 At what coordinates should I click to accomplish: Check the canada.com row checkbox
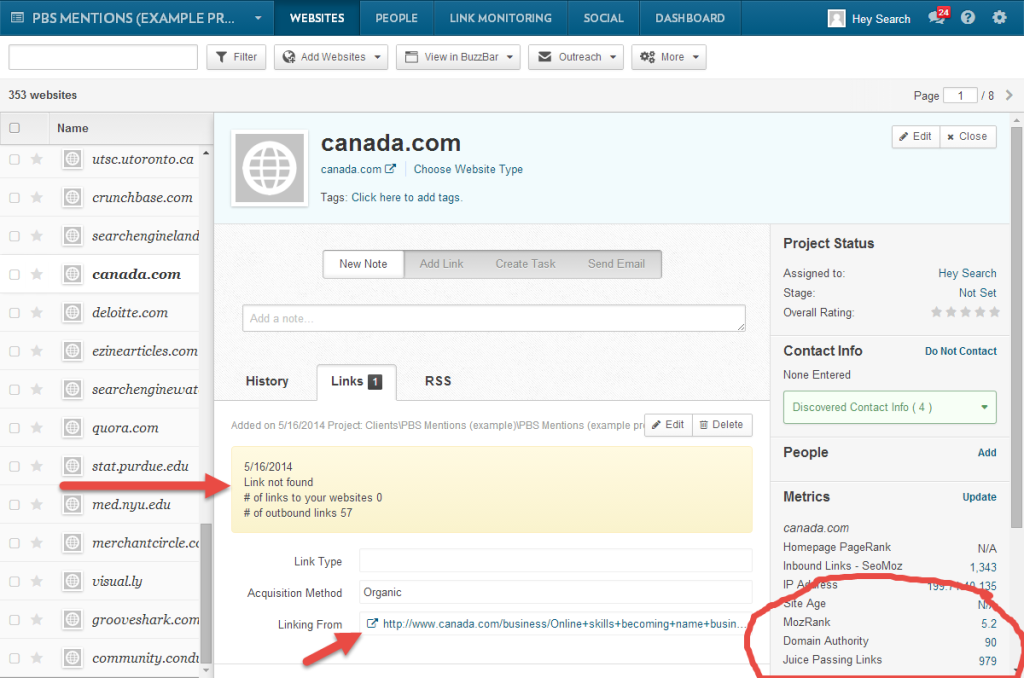(14, 274)
